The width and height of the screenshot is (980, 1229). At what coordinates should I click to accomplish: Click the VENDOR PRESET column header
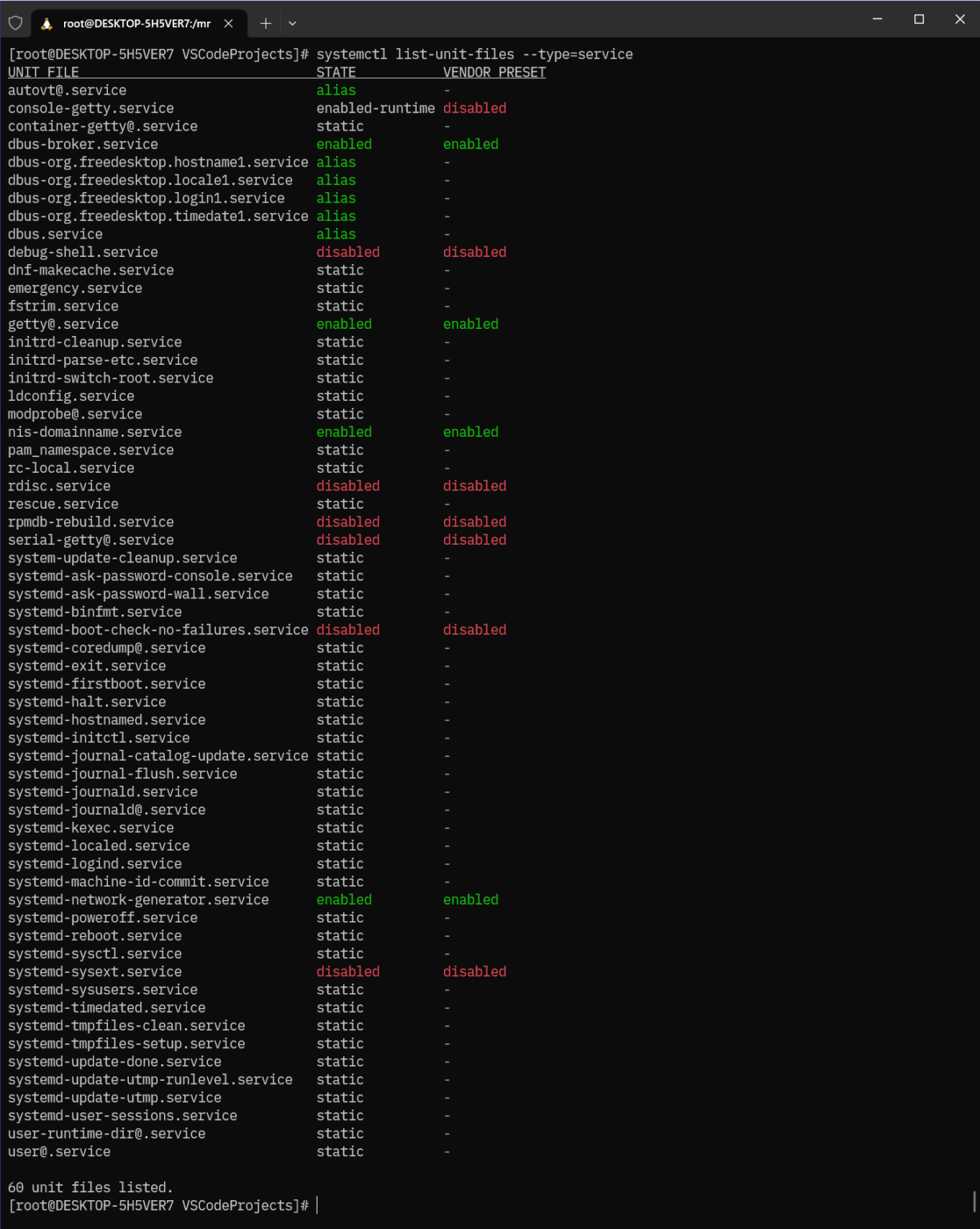point(494,71)
